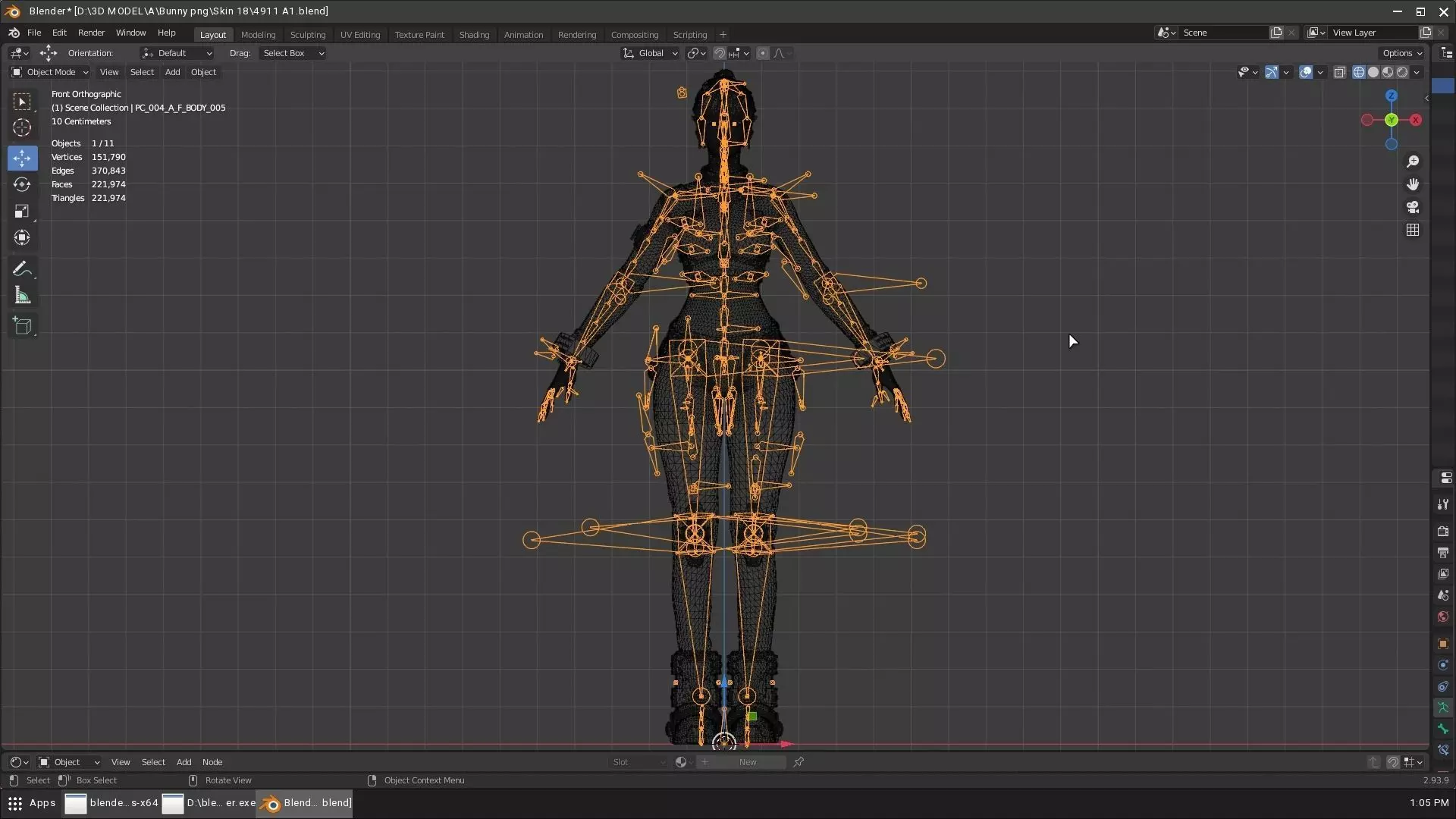1456x819 pixels.
Task: Toggle snapping magnet in viewport header
Action: click(720, 53)
